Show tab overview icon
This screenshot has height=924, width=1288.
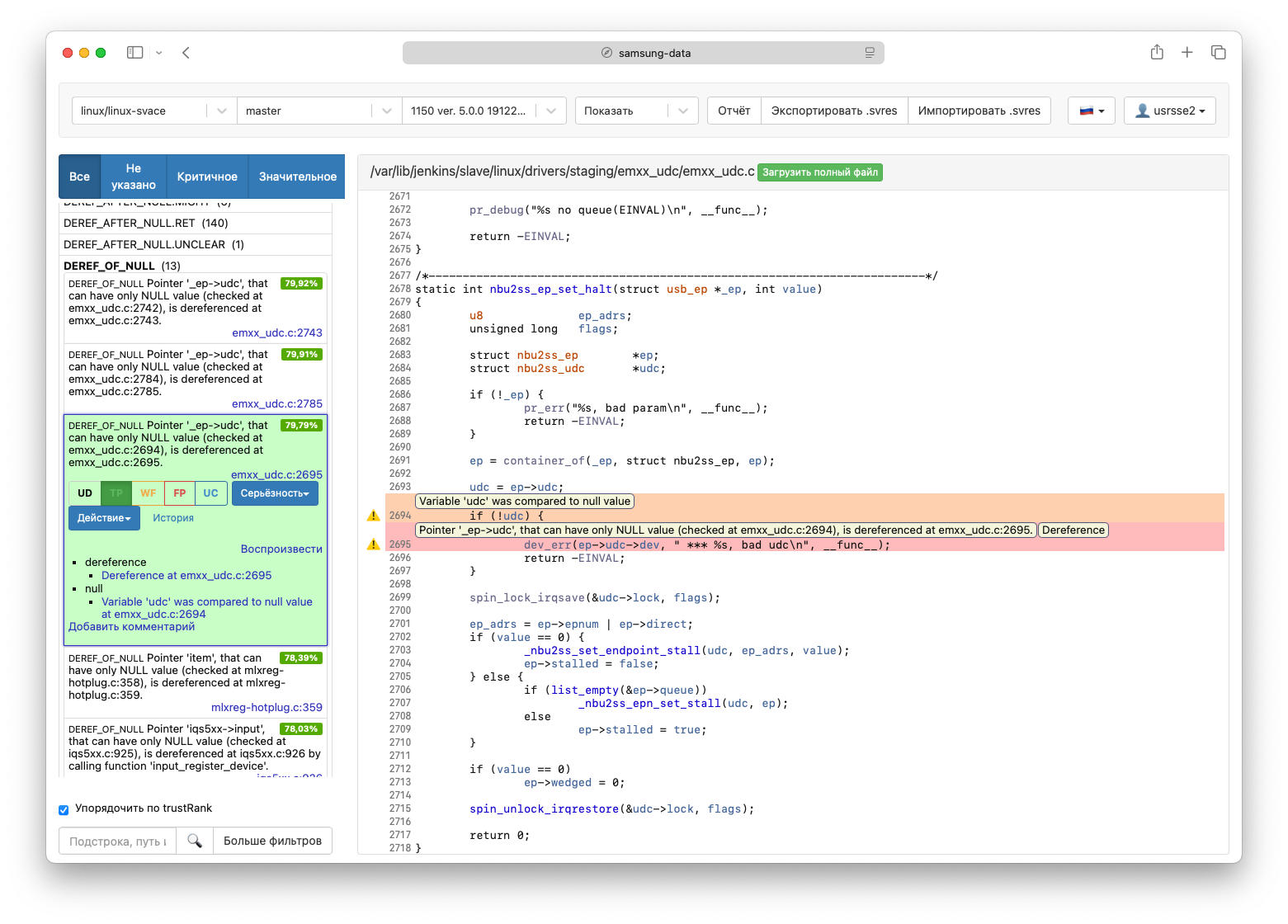[1218, 53]
